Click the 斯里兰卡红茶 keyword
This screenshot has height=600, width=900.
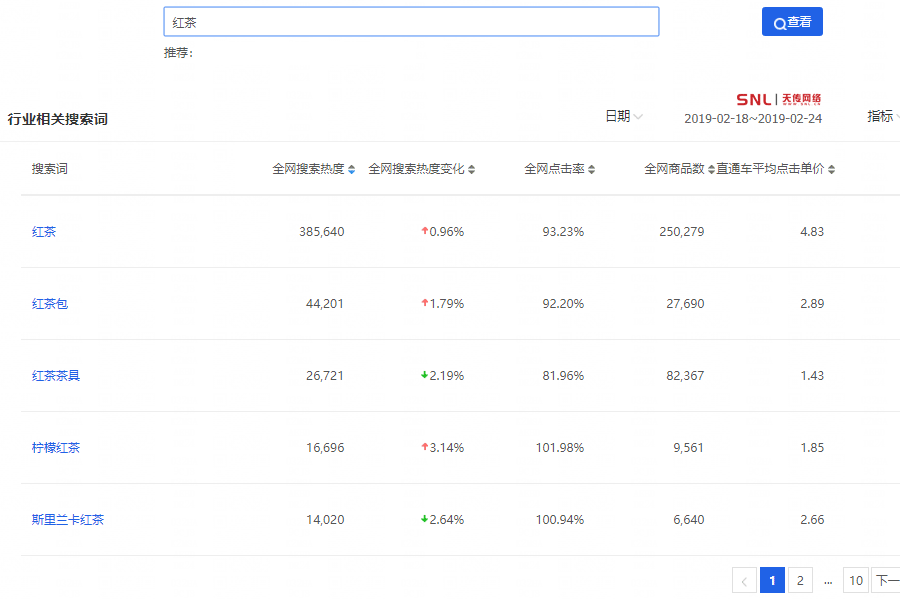[66, 519]
